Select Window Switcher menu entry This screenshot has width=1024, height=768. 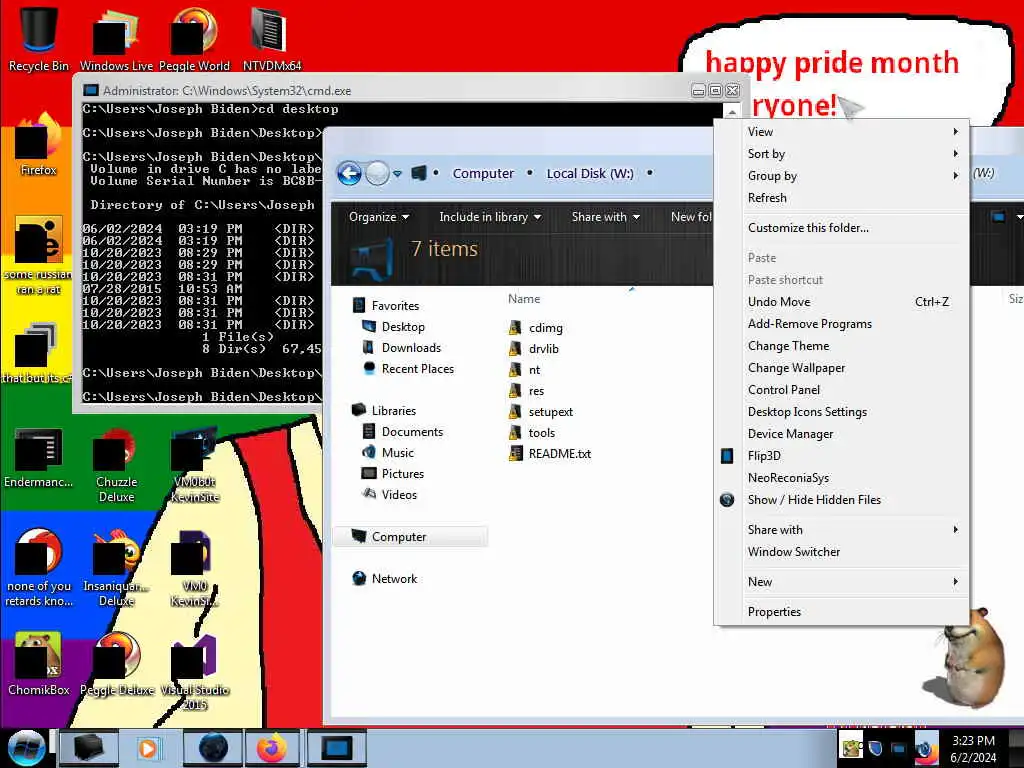(841, 552)
